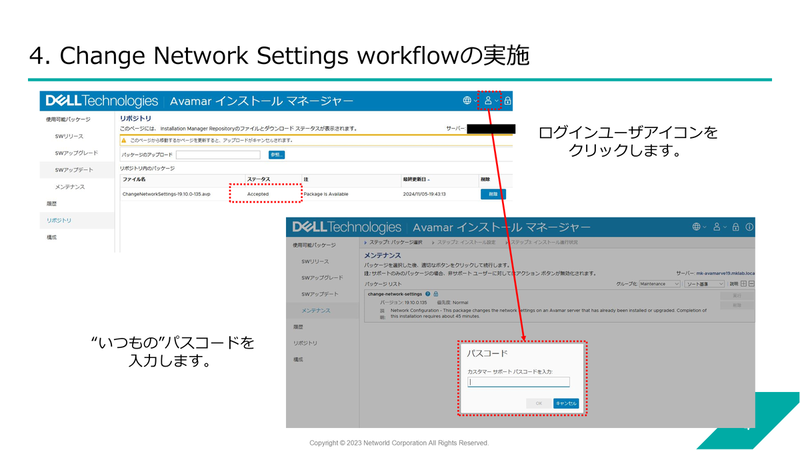Click the ChangeNetworkSettings-19.10.0-135.avp file name
The image size is (800, 450).
(166, 194)
